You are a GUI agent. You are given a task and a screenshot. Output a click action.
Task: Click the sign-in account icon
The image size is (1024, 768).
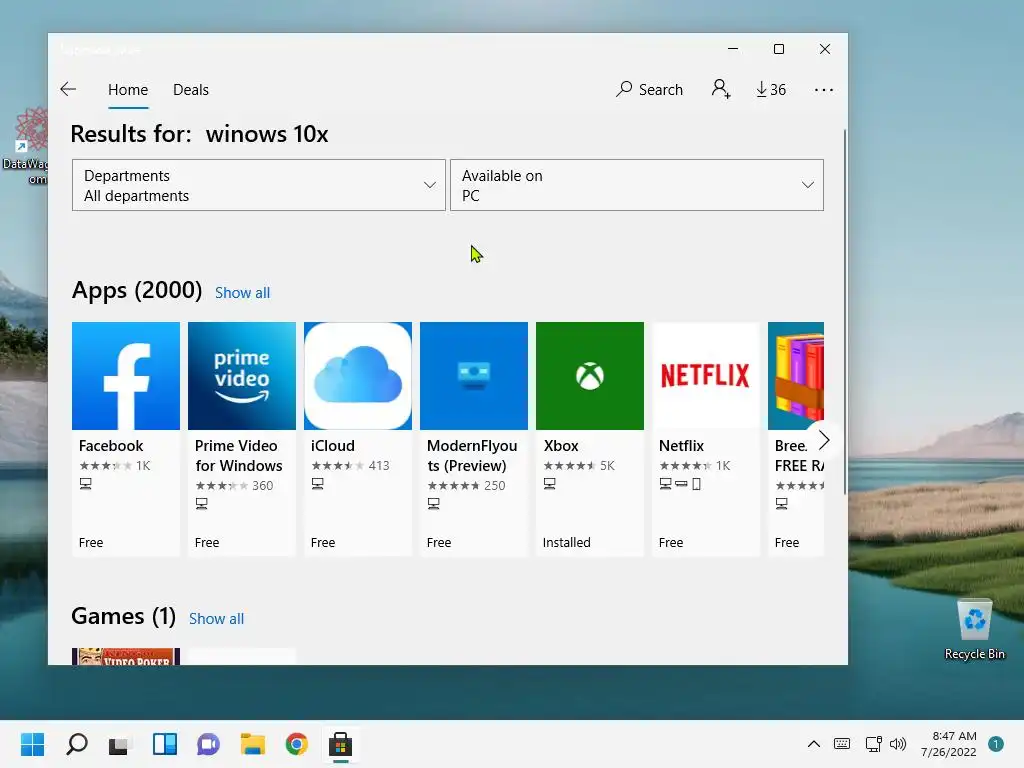click(x=721, y=89)
